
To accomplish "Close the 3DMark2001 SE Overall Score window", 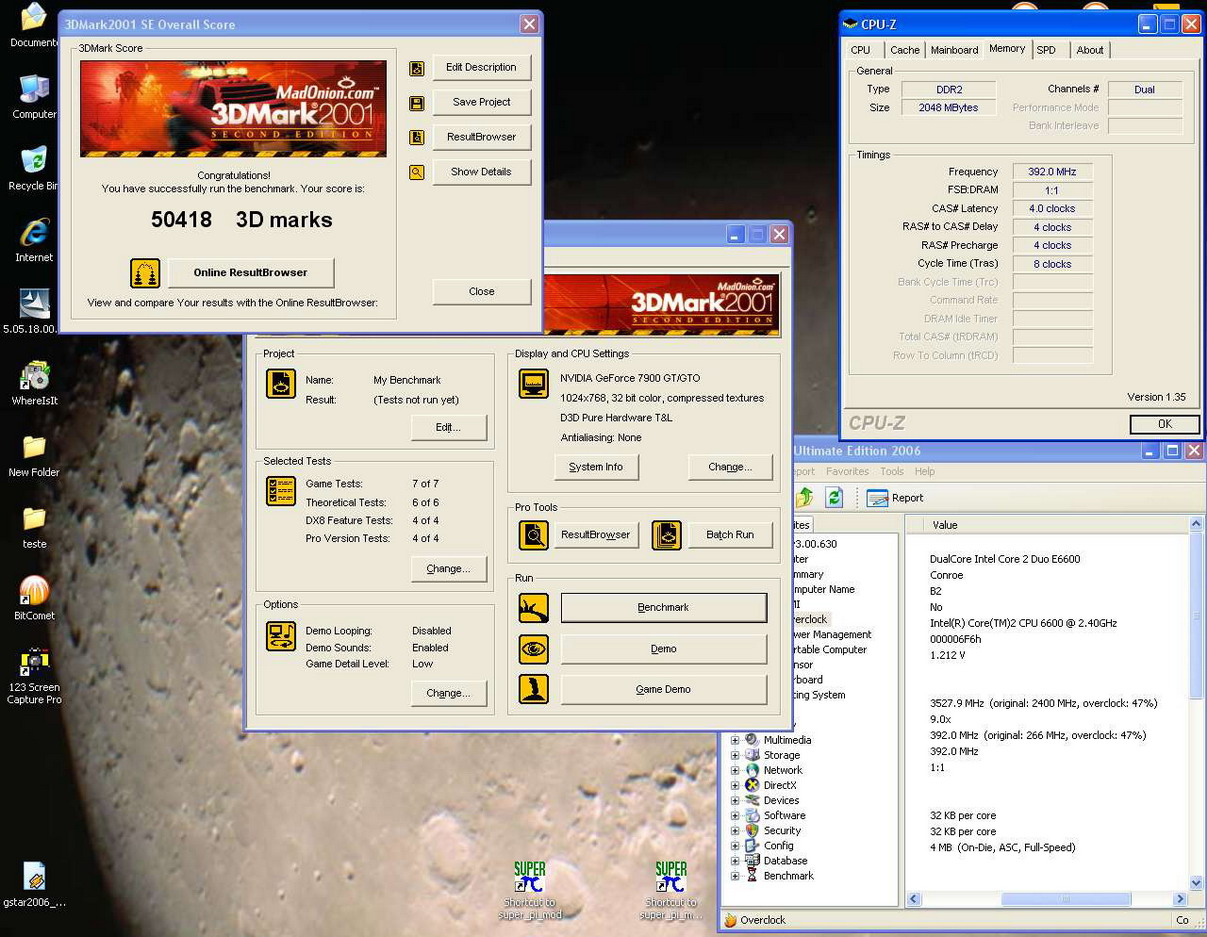I will coord(529,24).
